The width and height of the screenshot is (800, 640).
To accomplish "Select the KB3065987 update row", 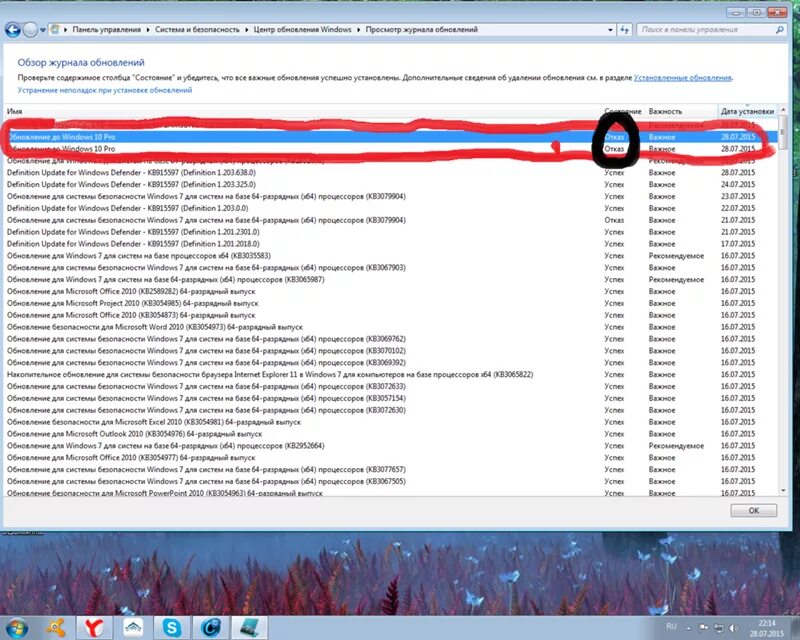I will pyautogui.click(x=391, y=279).
